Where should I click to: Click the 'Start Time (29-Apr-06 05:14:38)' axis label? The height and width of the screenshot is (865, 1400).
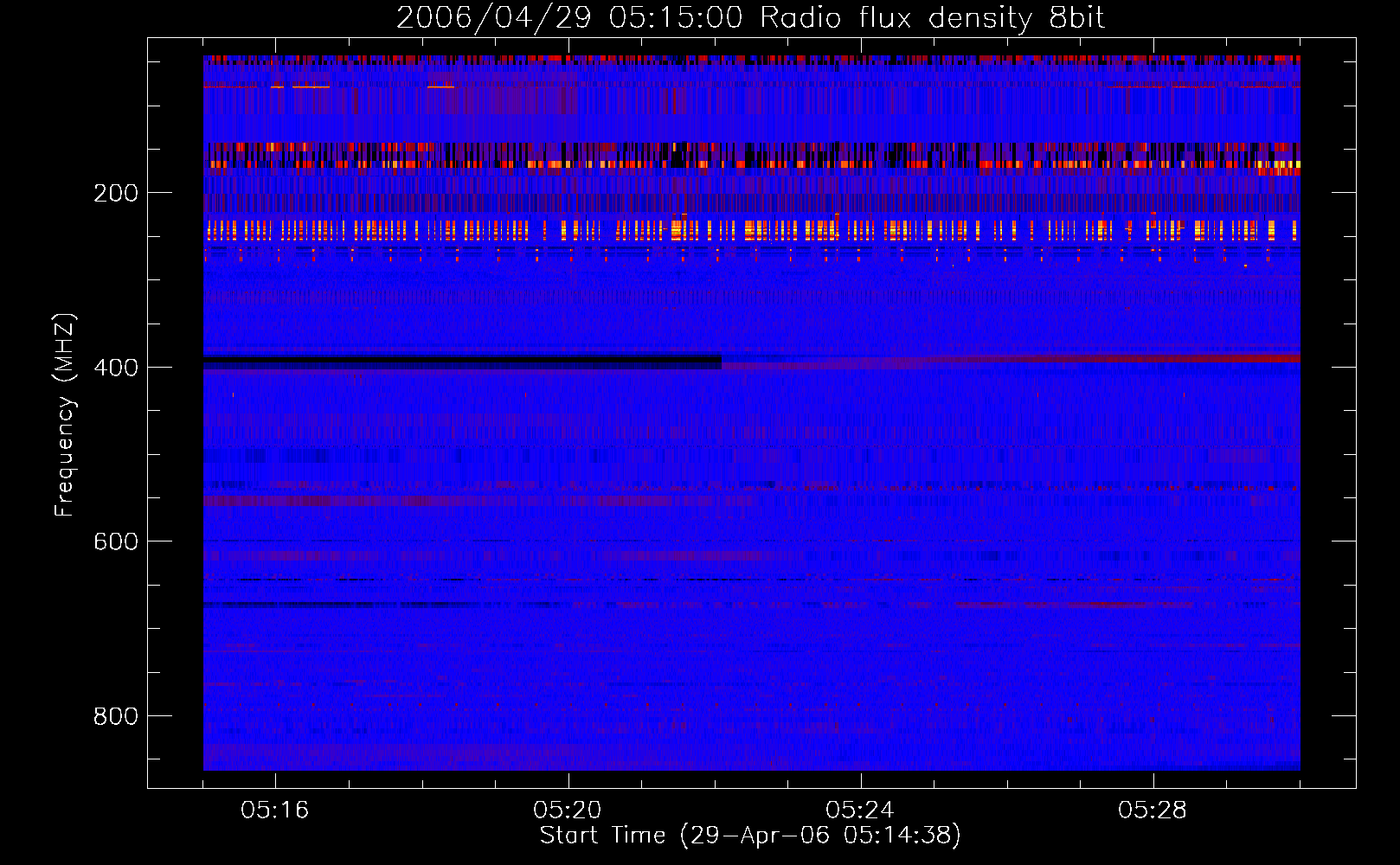click(x=750, y=836)
